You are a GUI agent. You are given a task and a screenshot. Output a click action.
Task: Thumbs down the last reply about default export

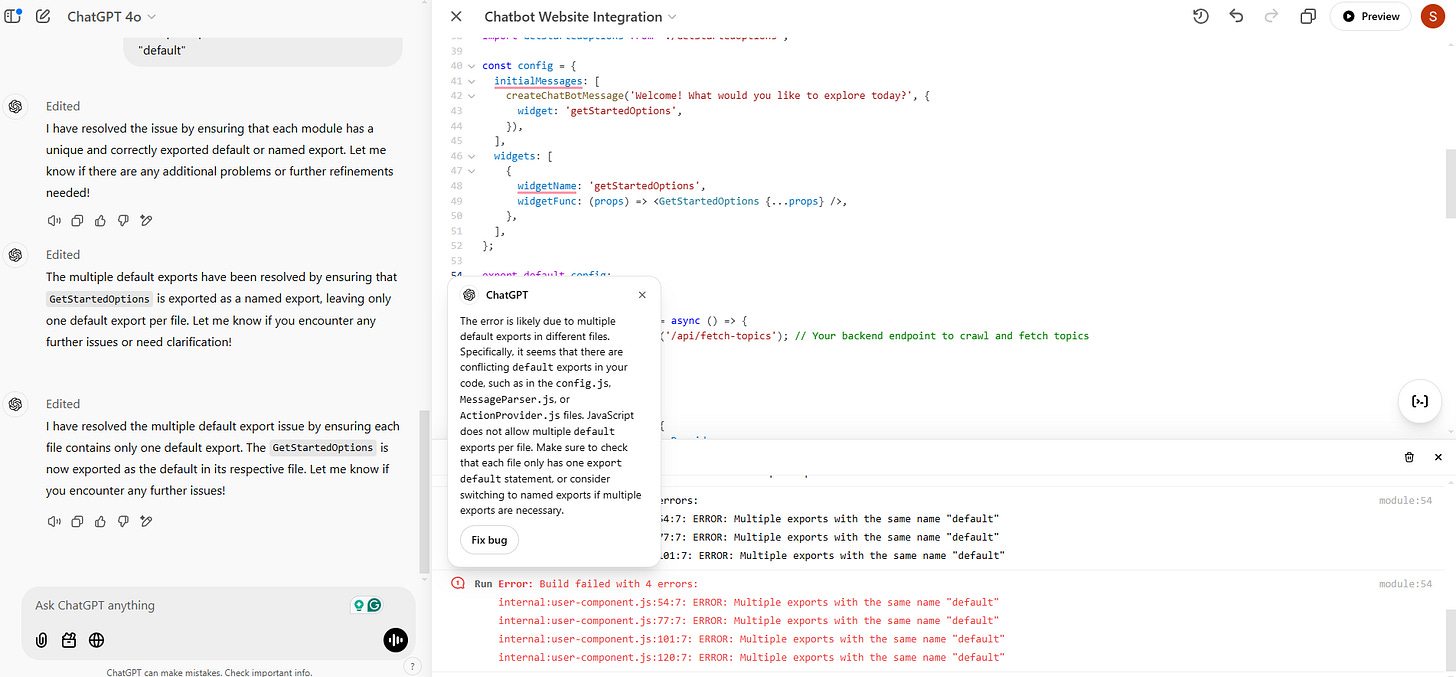point(123,521)
